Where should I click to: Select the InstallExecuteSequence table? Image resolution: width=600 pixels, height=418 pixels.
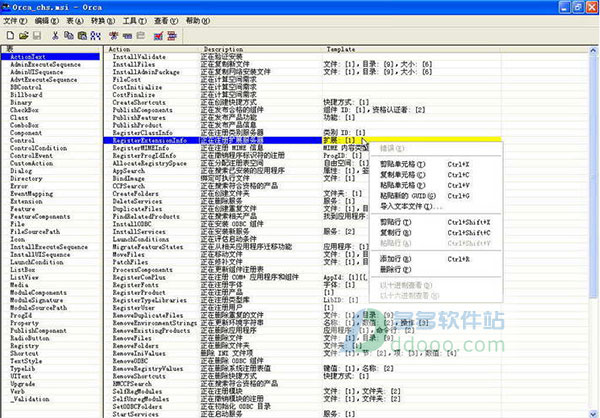point(49,247)
